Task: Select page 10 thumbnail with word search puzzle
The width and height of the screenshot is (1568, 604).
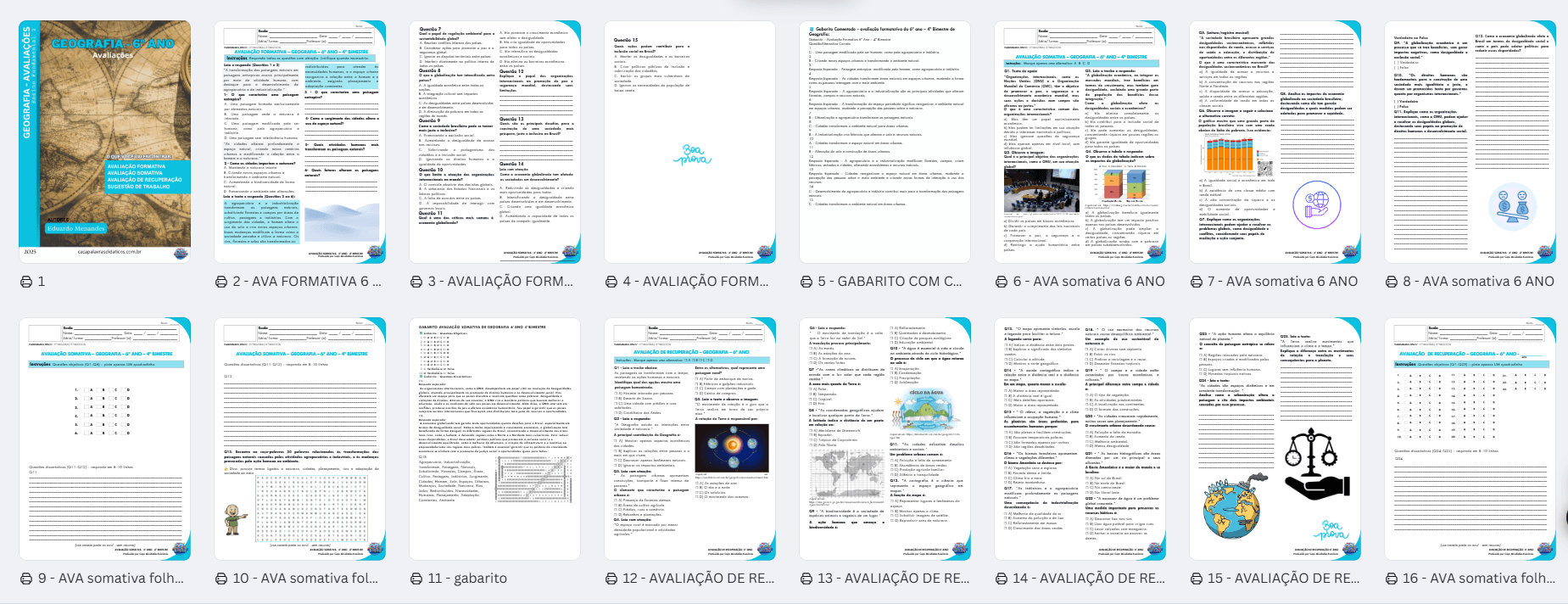Action: (299, 439)
